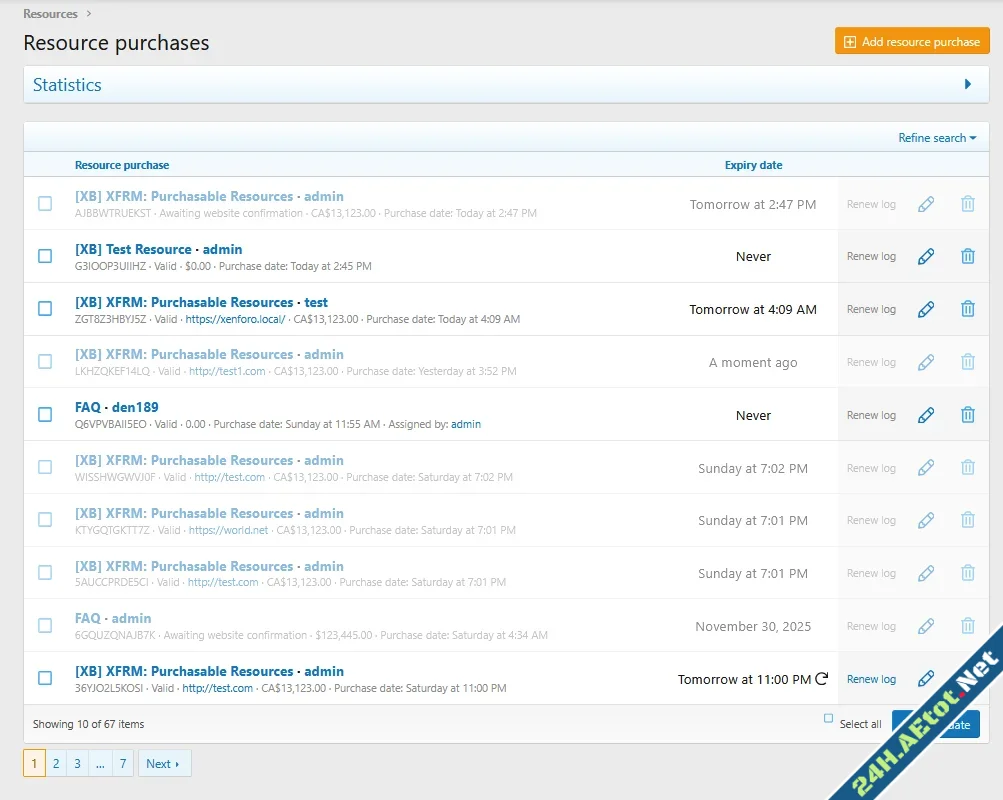The width and height of the screenshot is (1003, 800).
Task: Click the edit pencil for [XB] Test Resource
Action: tap(925, 255)
